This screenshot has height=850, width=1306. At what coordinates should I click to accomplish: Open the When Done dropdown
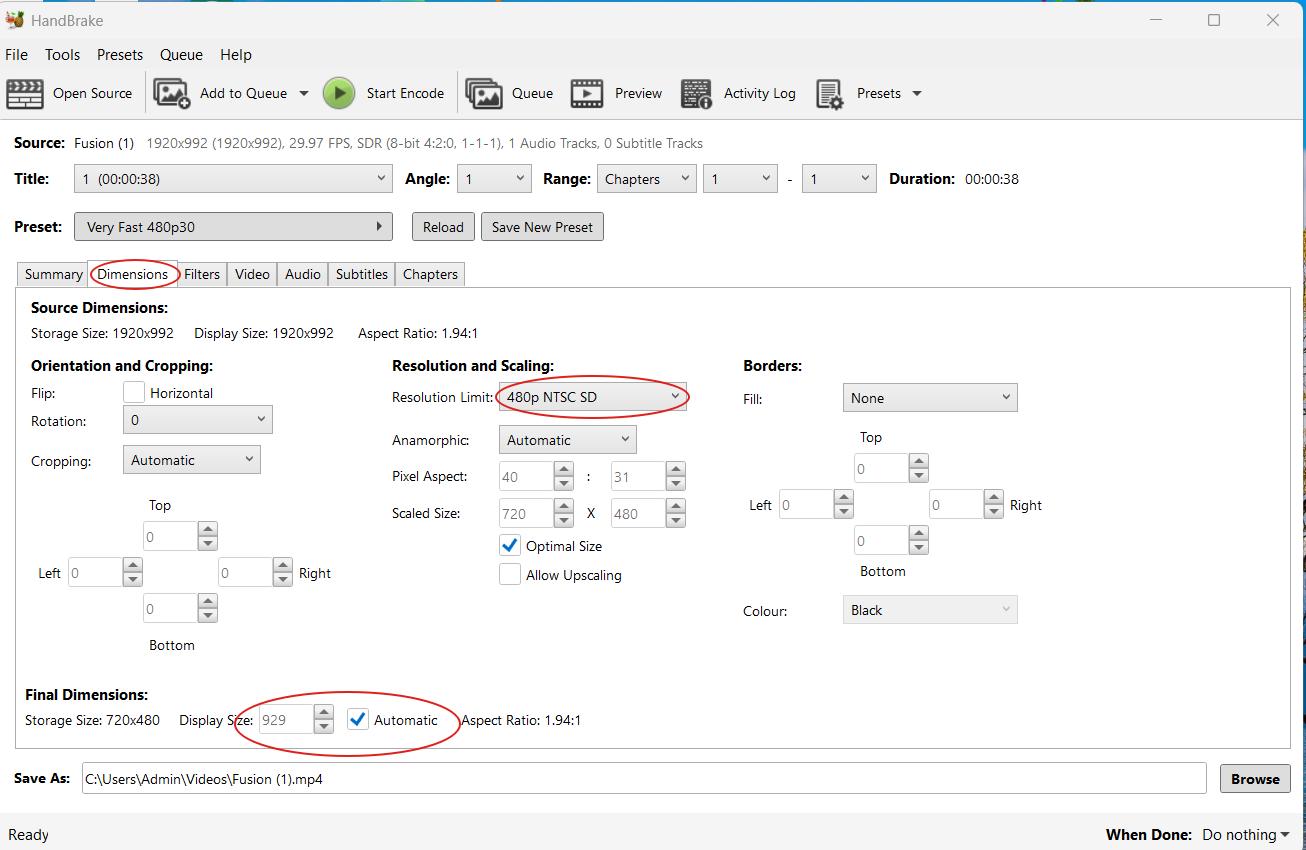(x=1246, y=834)
